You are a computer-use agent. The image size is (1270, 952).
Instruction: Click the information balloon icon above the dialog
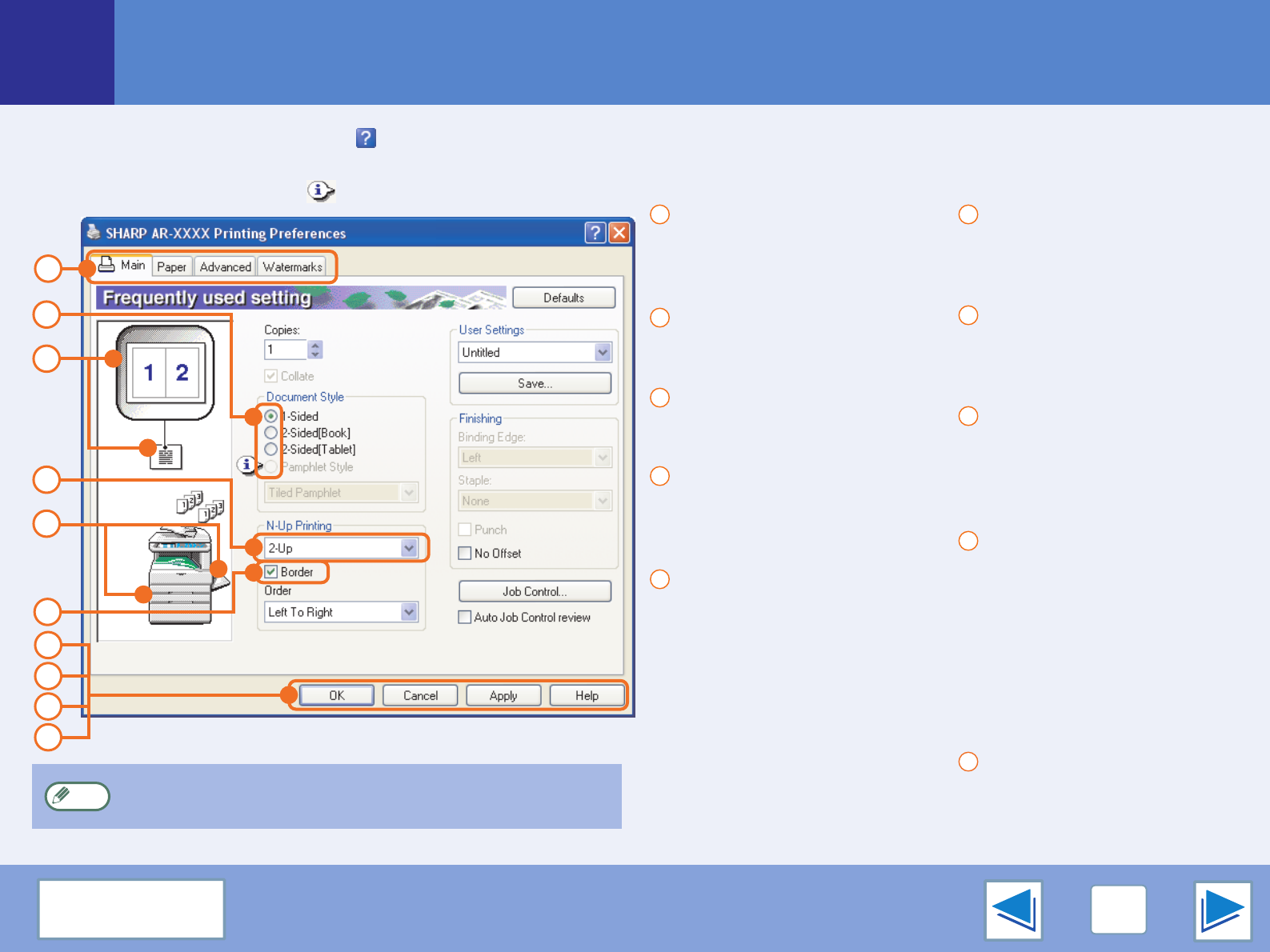[x=320, y=190]
